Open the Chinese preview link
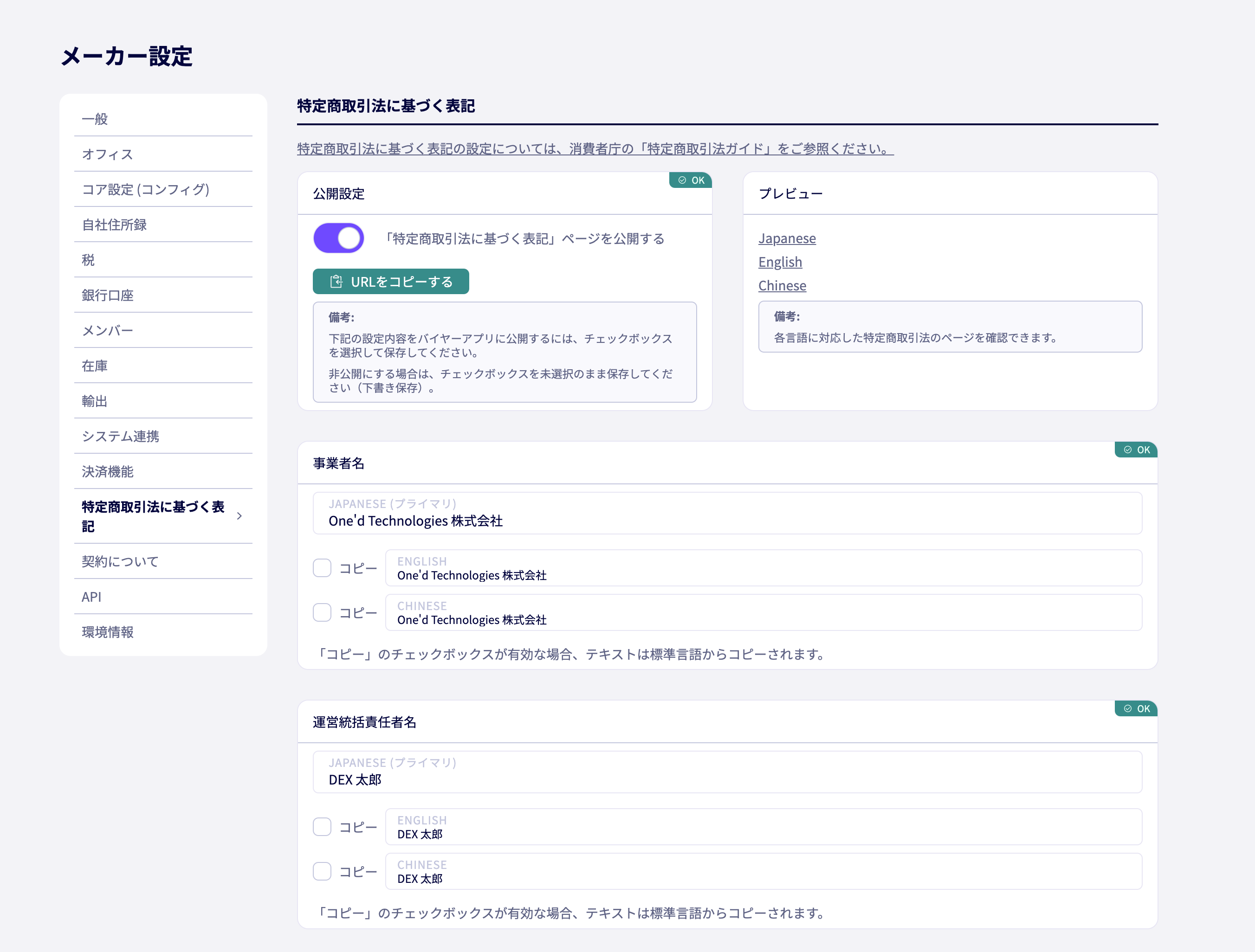1255x952 pixels. [x=783, y=286]
